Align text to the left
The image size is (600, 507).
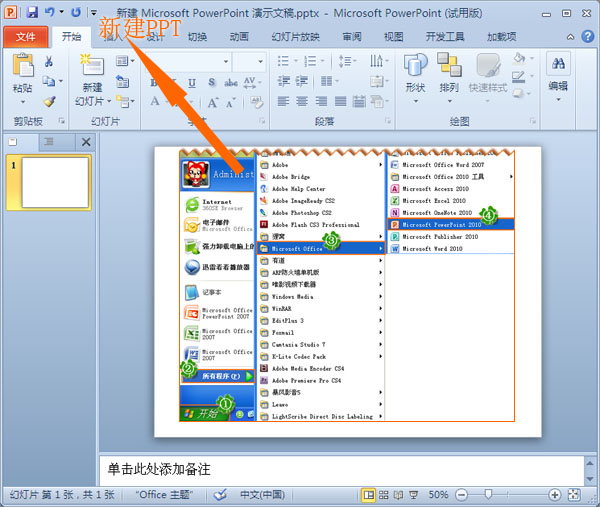pos(283,101)
